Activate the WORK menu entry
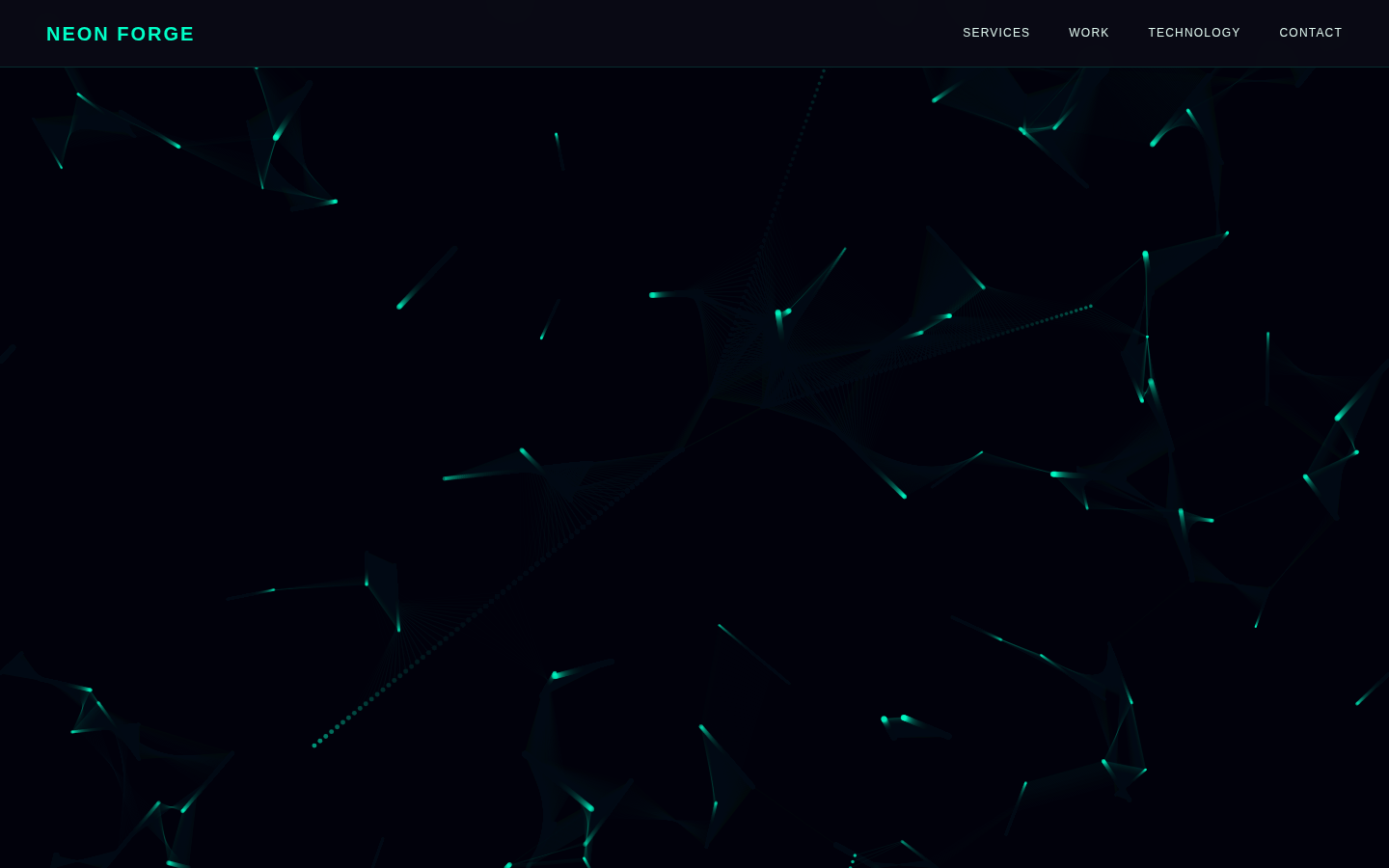 (x=1089, y=33)
